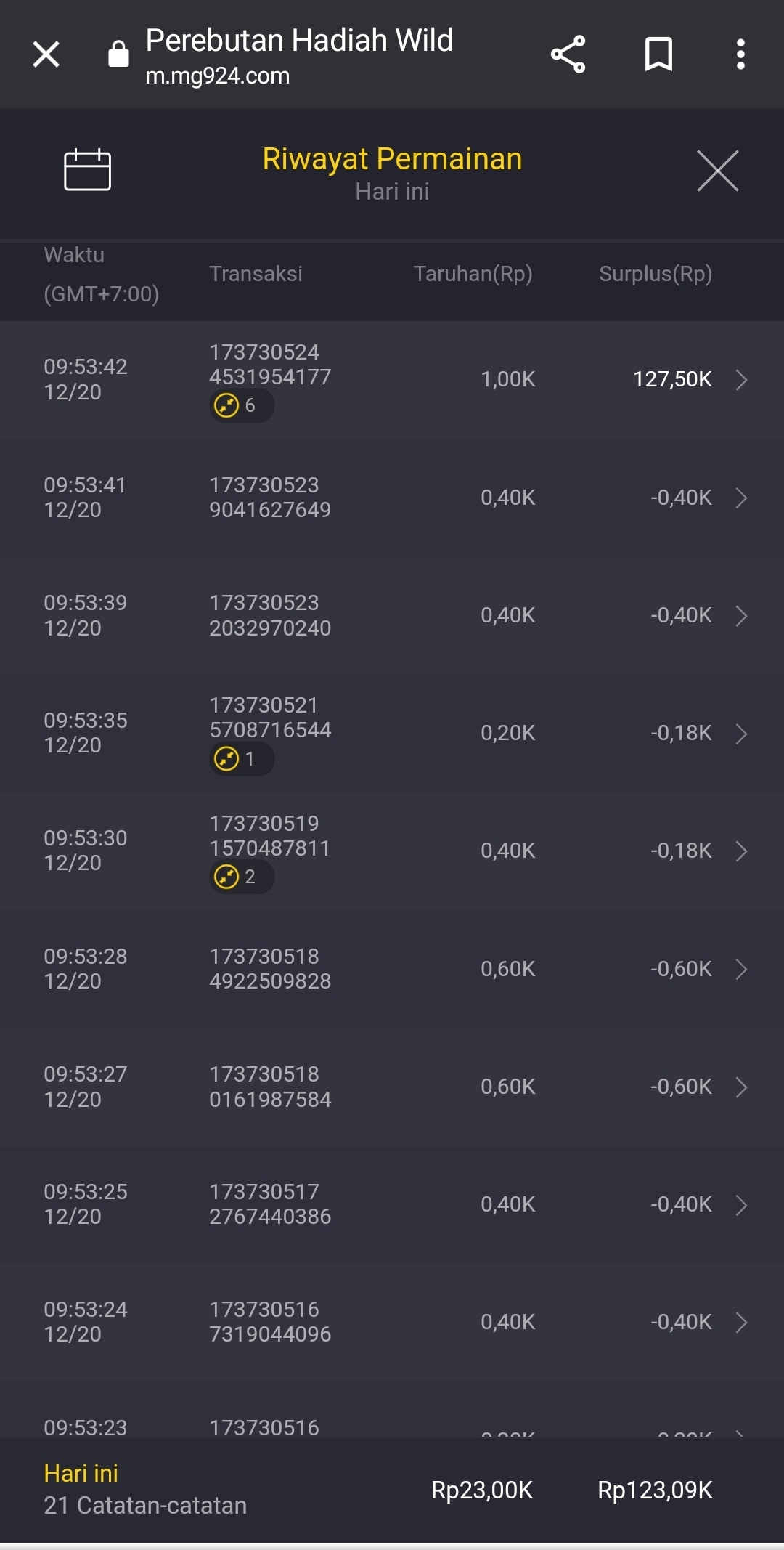Tap the share icon in browser bar

click(568, 54)
